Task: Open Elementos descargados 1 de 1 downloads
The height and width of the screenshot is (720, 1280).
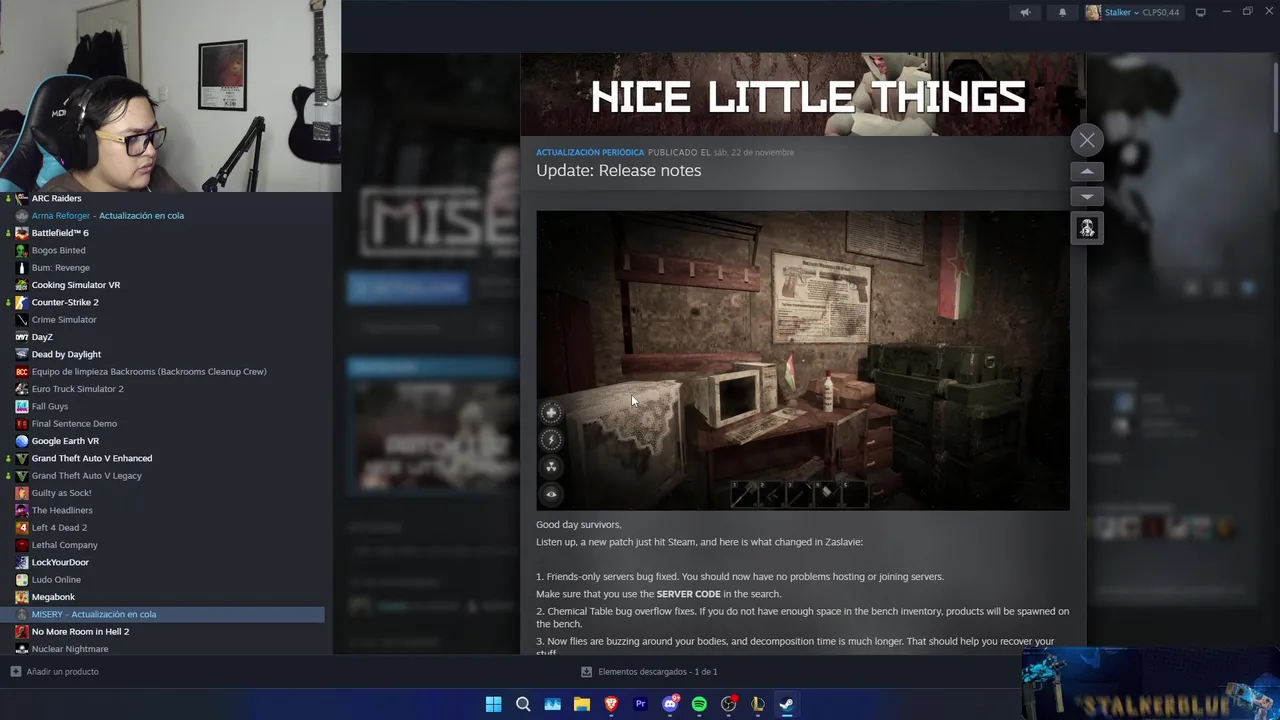Action: [x=657, y=672]
